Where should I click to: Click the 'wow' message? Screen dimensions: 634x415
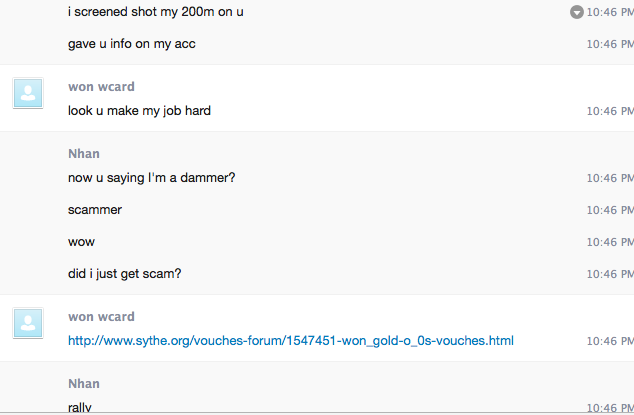click(81, 242)
